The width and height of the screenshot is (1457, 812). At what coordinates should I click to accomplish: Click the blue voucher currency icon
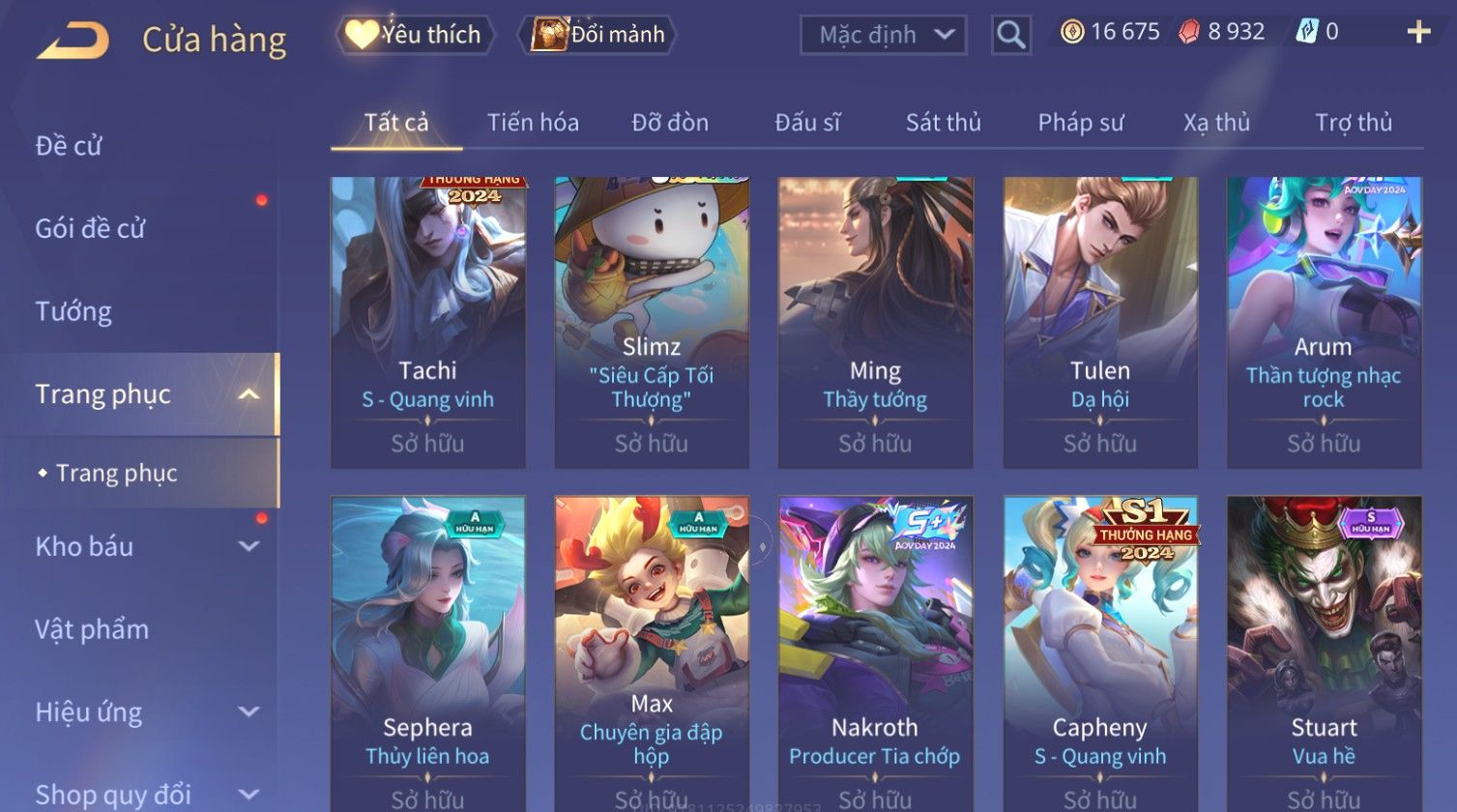[1306, 32]
